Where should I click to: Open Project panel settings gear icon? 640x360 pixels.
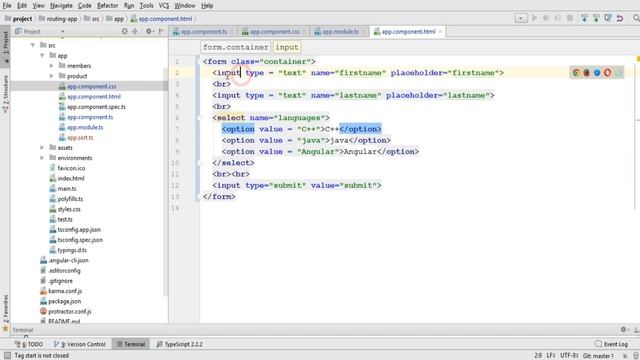coord(149,31)
